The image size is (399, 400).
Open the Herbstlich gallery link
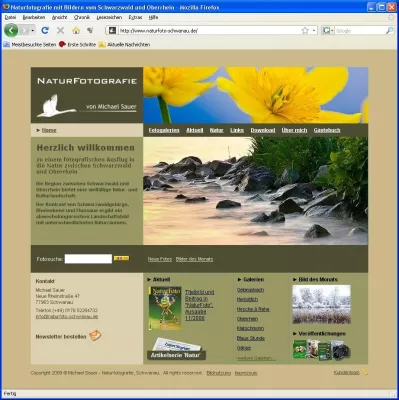pyautogui.click(x=247, y=300)
